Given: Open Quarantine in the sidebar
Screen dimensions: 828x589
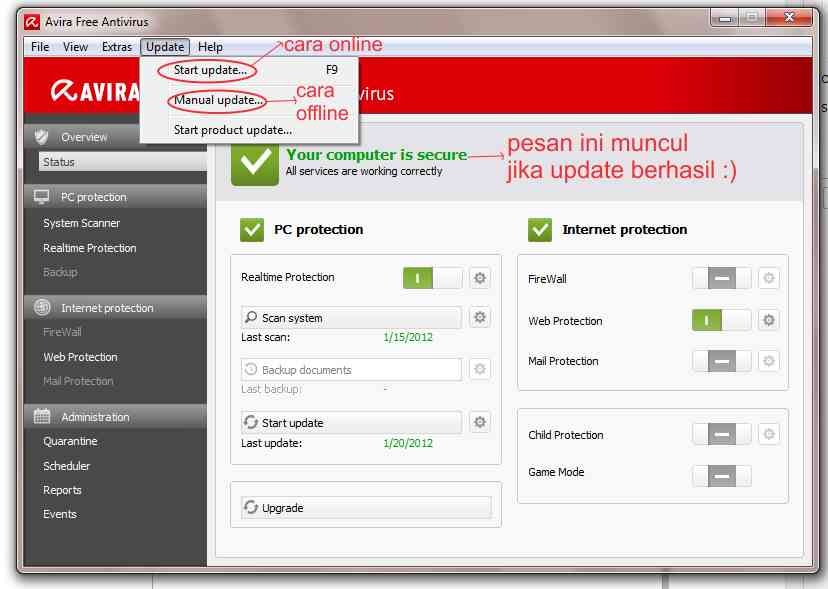Looking at the screenshot, I should click(x=70, y=441).
